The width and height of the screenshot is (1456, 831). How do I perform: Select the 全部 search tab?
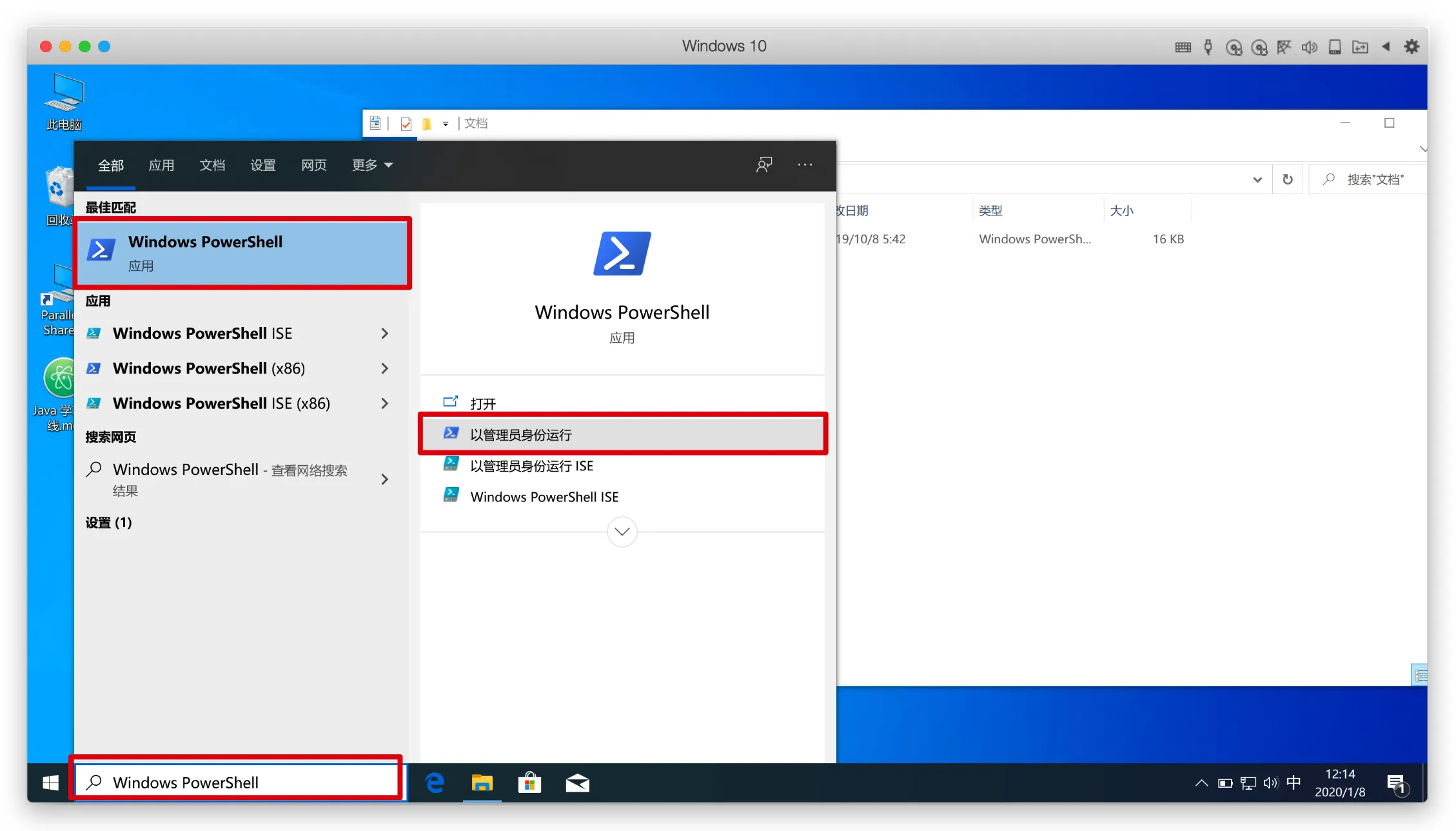(110, 166)
